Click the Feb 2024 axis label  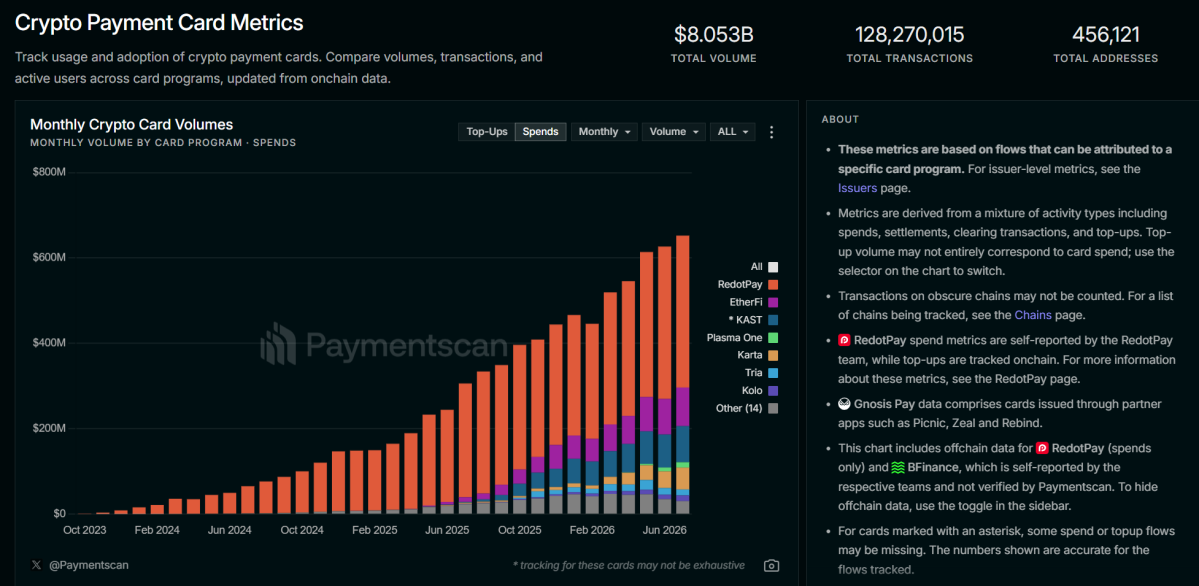click(157, 529)
